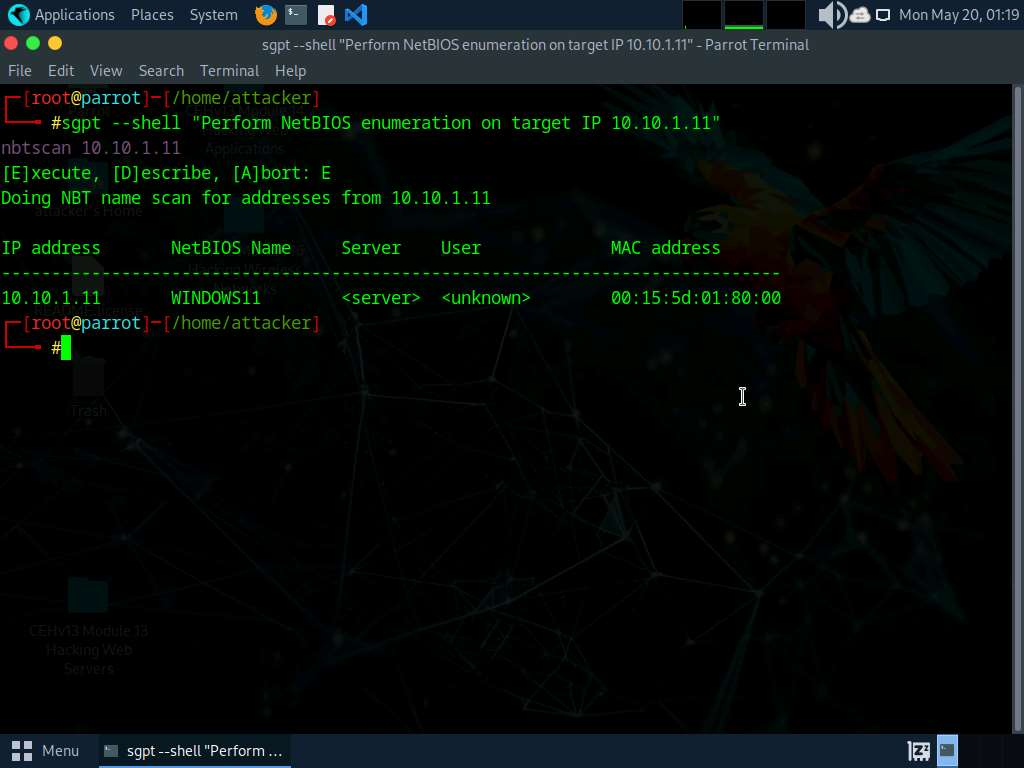Open the Search menu in terminal
Viewport: 1024px width, 768px height.
pyautogui.click(x=161, y=71)
